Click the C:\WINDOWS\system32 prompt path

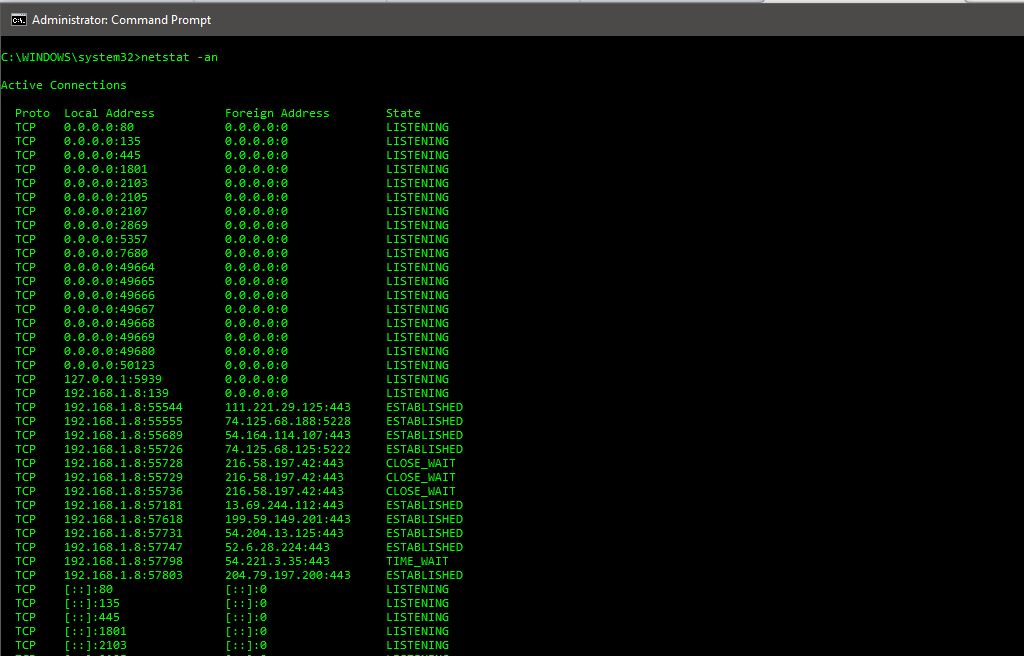65,57
